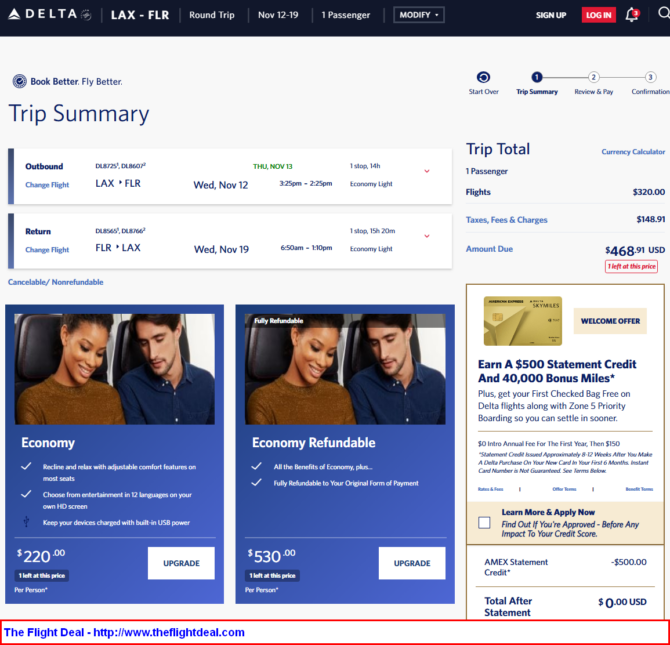670x645 pixels.
Task: Click return 6:50am - 1:10pm times
Action: point(306,248)
